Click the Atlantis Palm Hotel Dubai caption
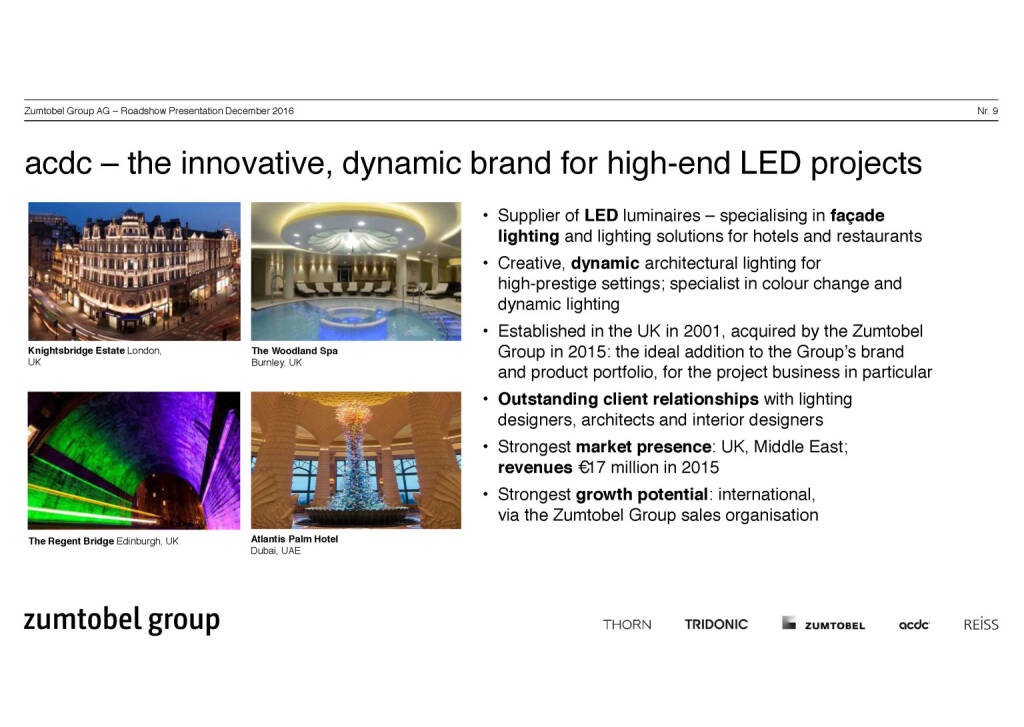This screenshot has width=1024, height=727. click(294, 544)
